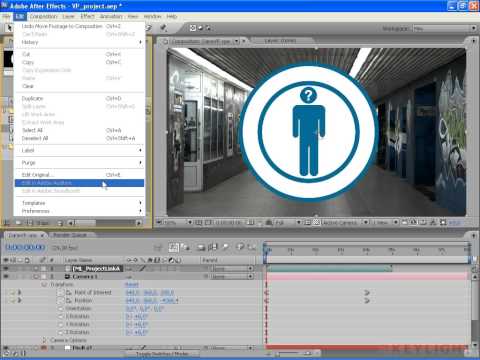Open the Composition menu
This screenshot has width=480, height=360.
click(43, 16)
